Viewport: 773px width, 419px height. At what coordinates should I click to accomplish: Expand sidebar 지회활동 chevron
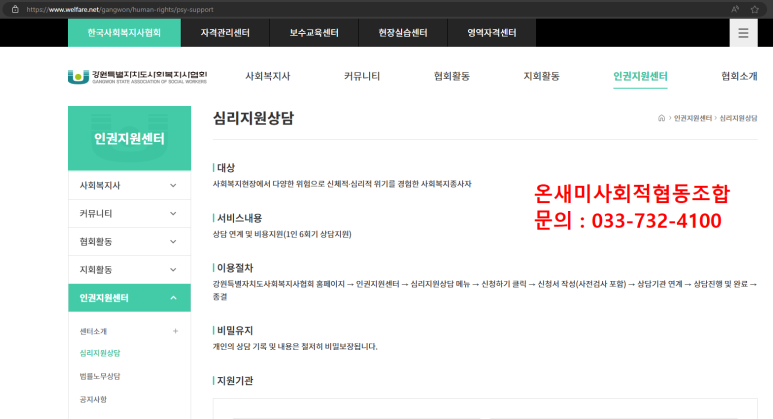click(x=173, y=270)
